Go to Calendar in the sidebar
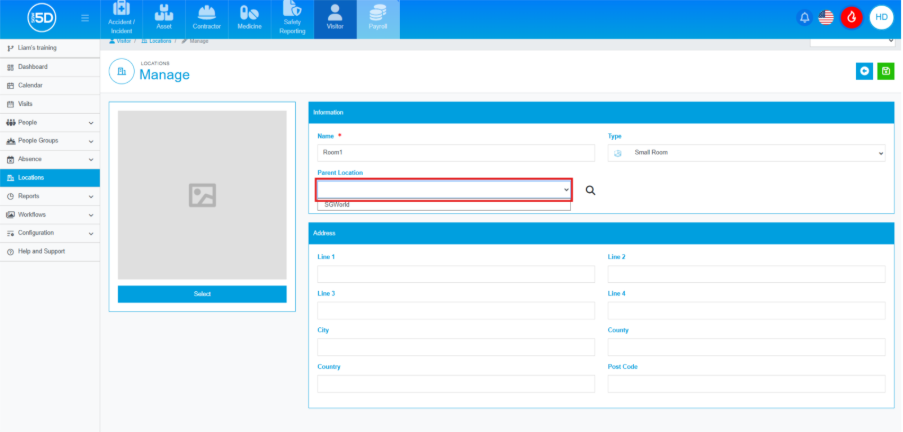This screenshot has width=903, height=432. point(30,86)
